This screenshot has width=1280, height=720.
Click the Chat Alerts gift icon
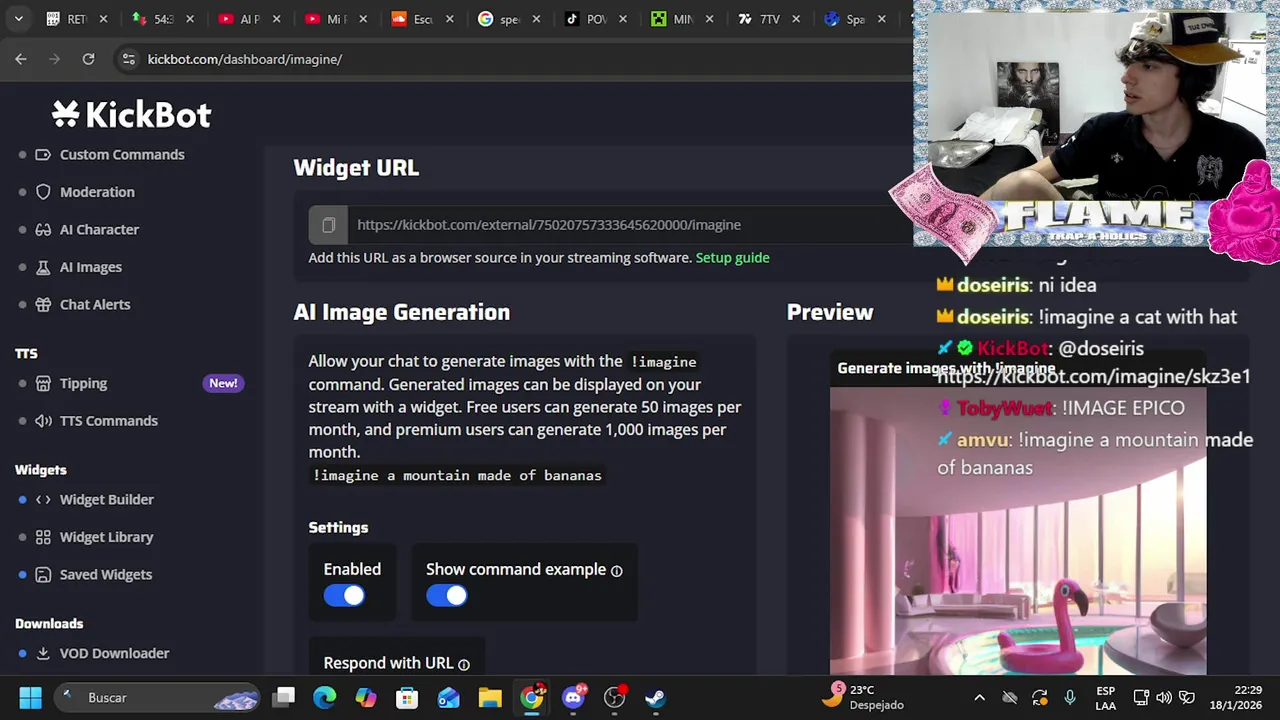(43, 304)
